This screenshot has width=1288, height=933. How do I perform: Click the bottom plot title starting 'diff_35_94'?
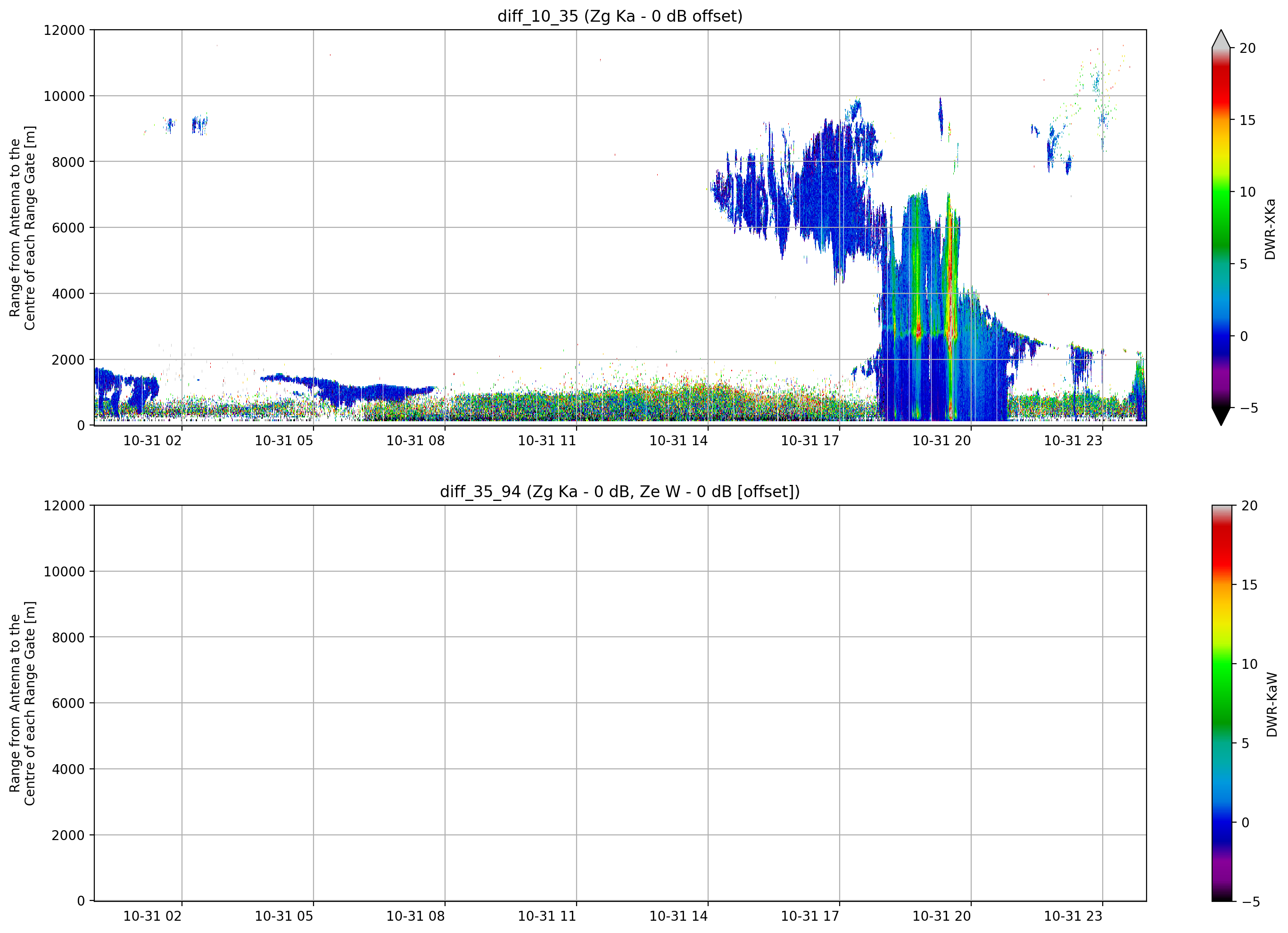(619, 491)
